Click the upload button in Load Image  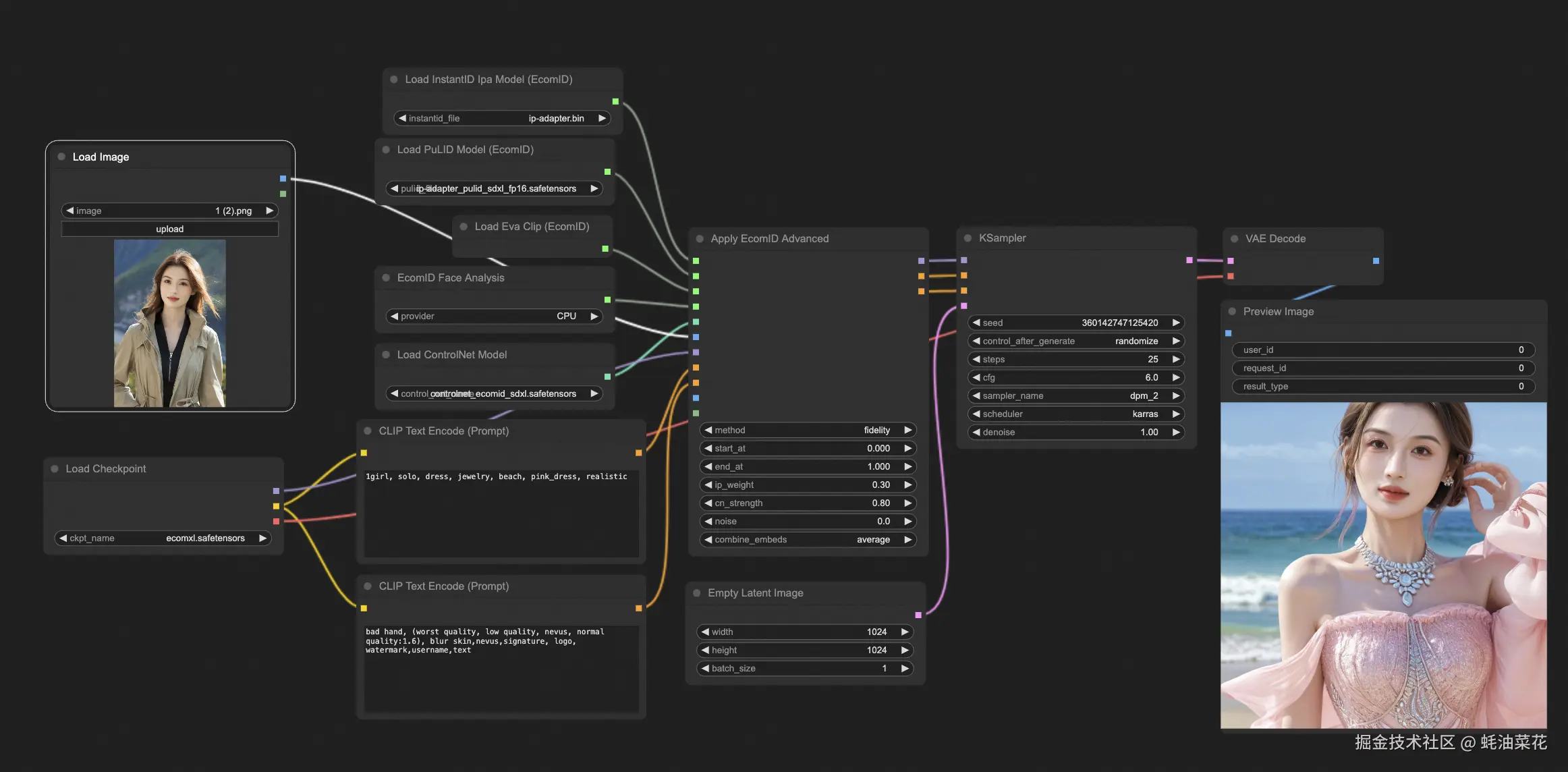coord(169,229)
